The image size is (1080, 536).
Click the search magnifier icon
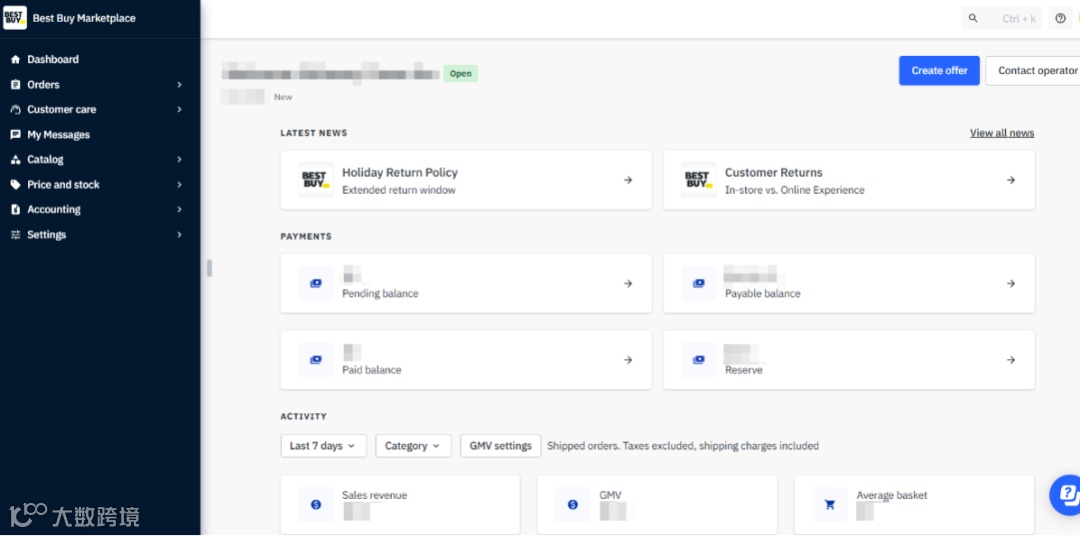click(973, 19)
